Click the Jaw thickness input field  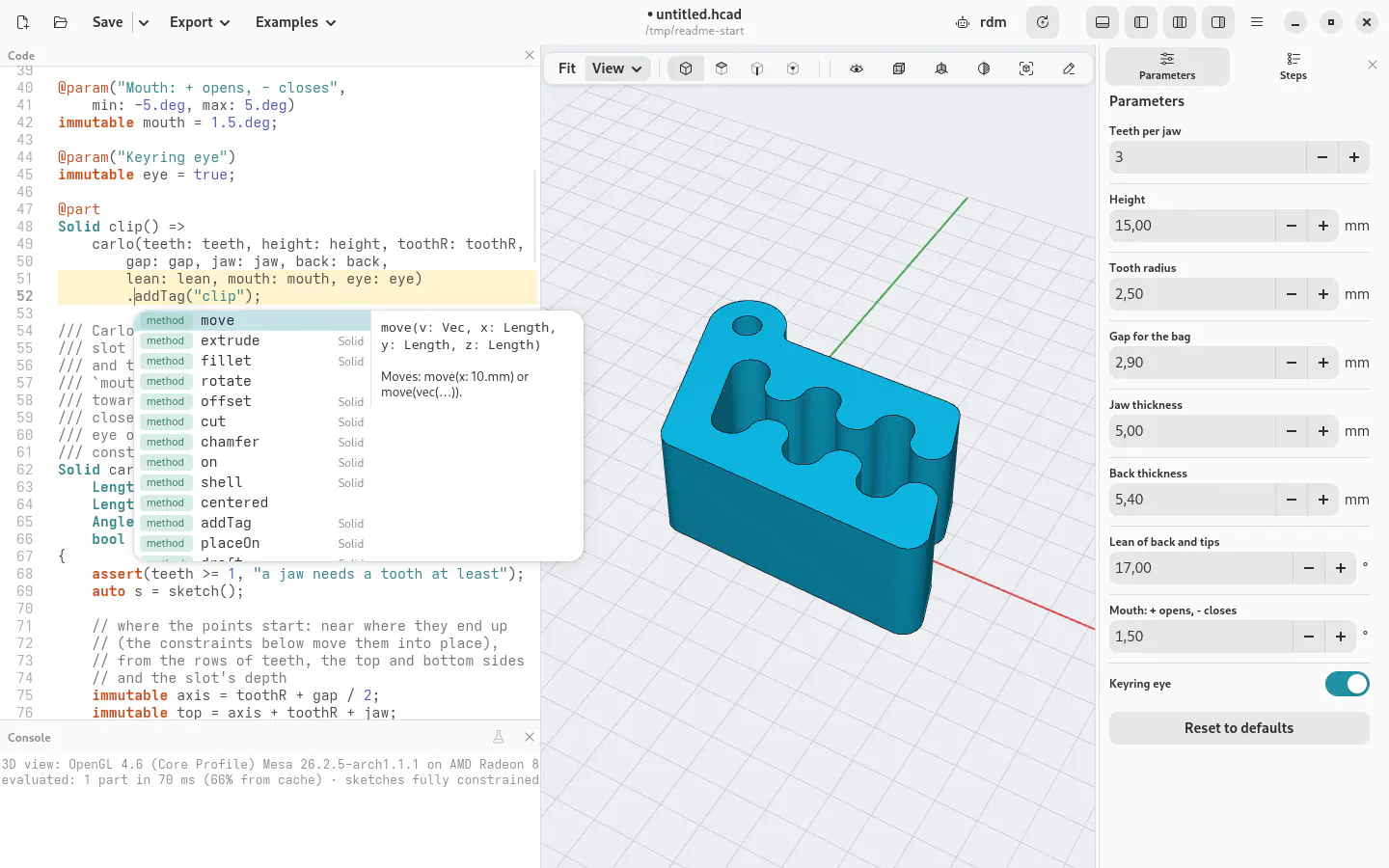(1192, 431)
